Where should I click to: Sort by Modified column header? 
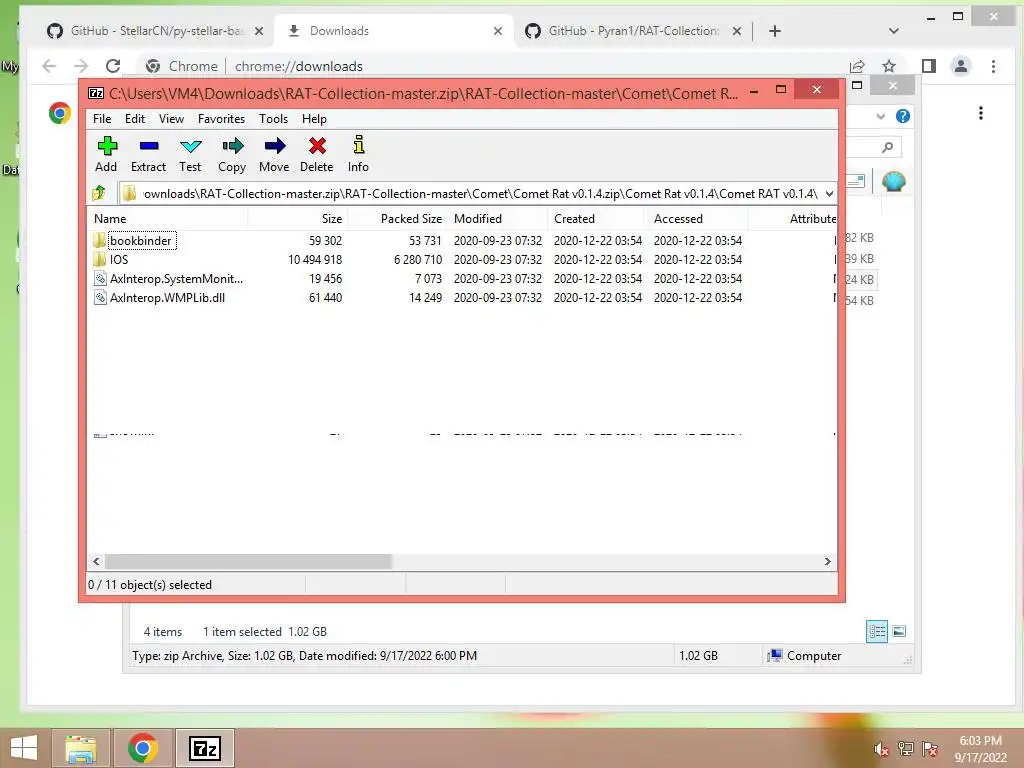click(x=498, y=219)
